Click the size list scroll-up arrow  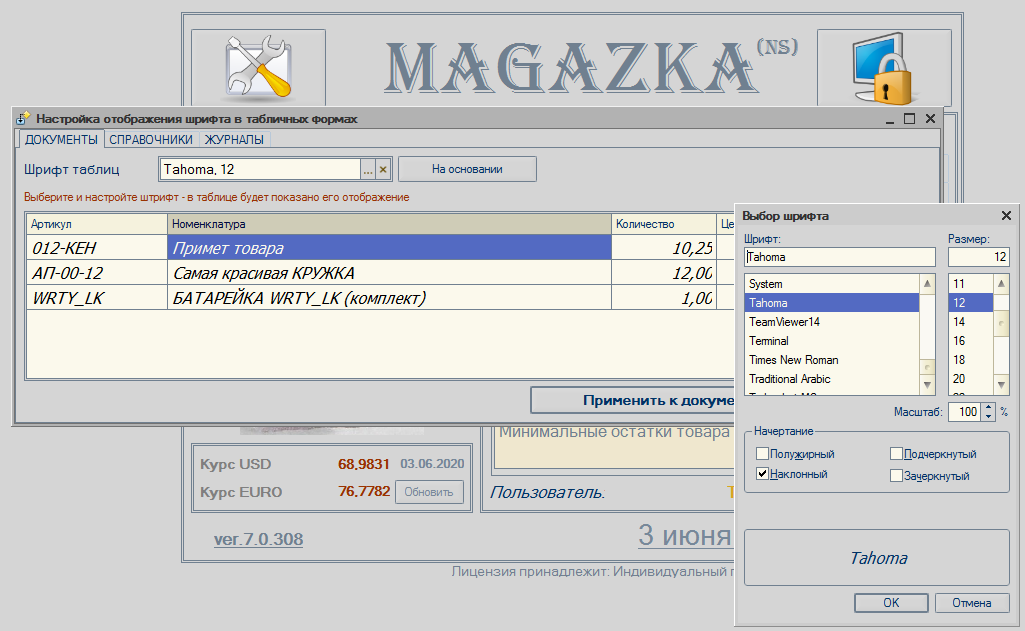1001,284
